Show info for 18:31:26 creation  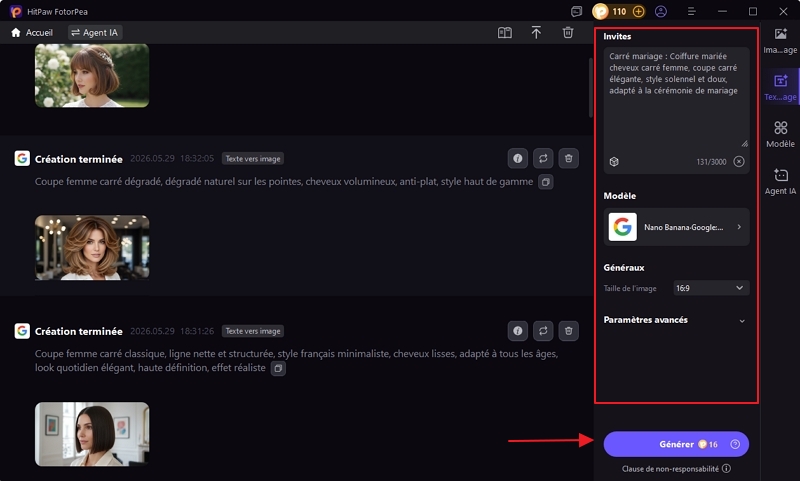coord(517,331)
